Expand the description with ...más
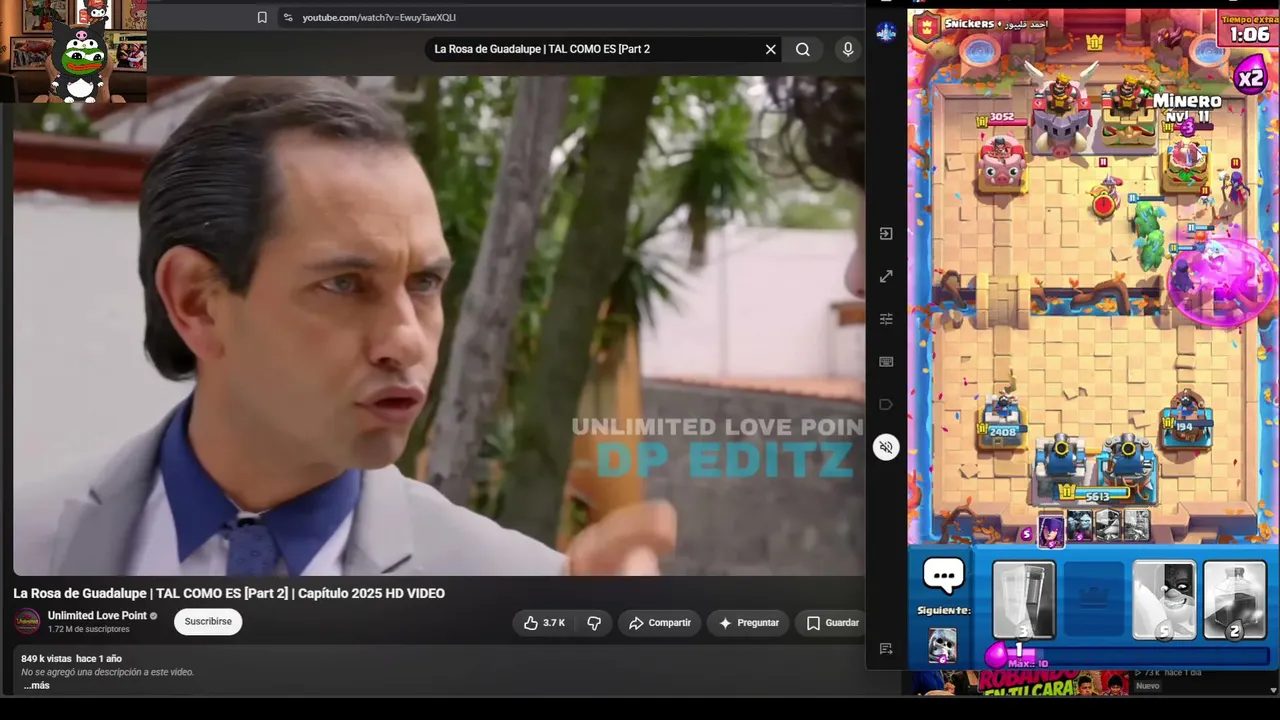 [37, 685]
